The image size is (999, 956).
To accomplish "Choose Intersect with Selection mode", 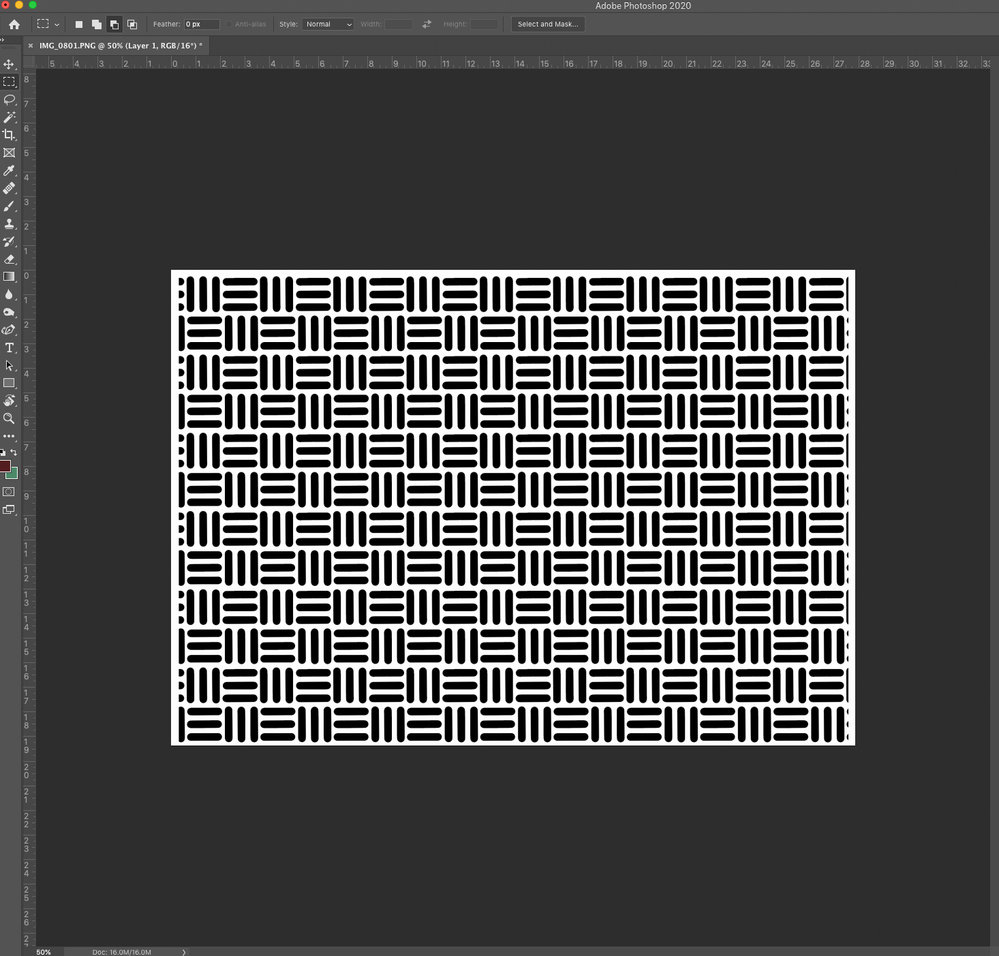I will click(x=132, y=24).
